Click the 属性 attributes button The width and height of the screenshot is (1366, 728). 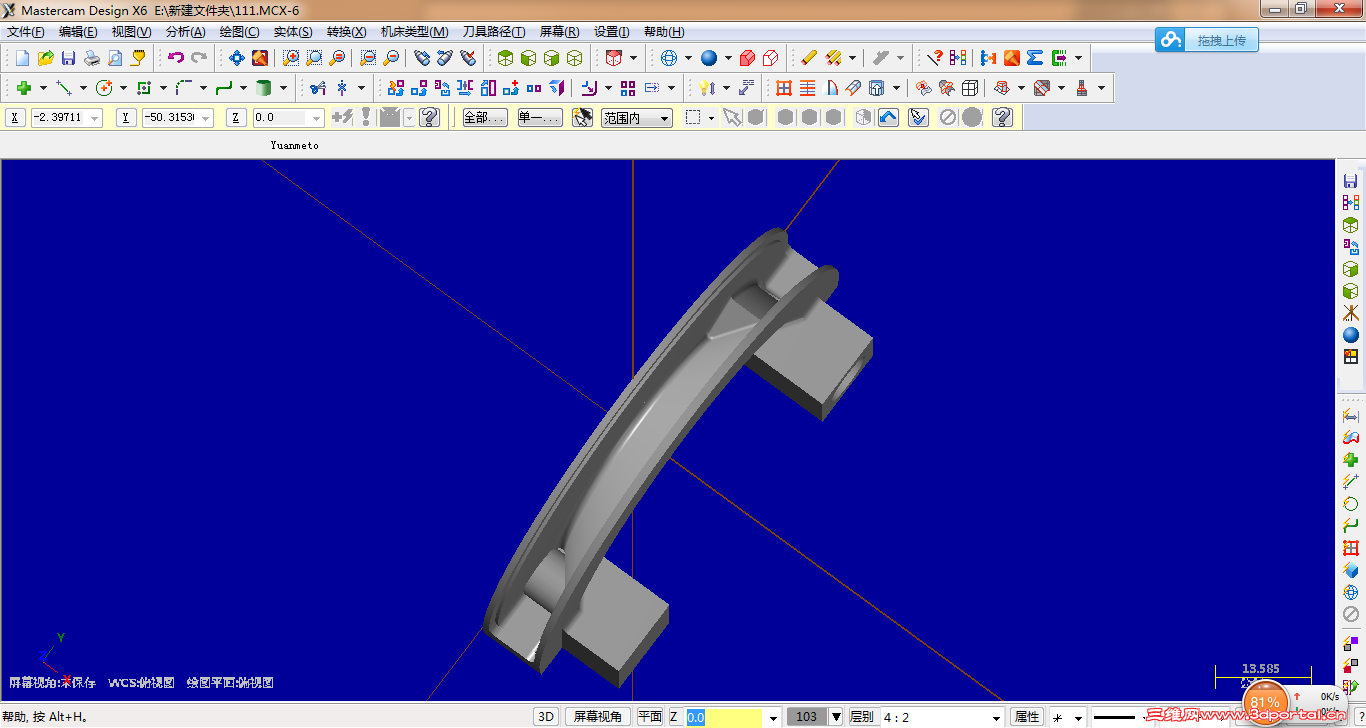pyautogui.click(x=1027, y=717)
